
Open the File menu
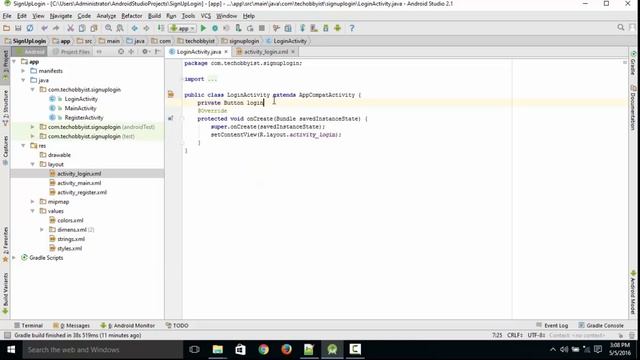7,16
